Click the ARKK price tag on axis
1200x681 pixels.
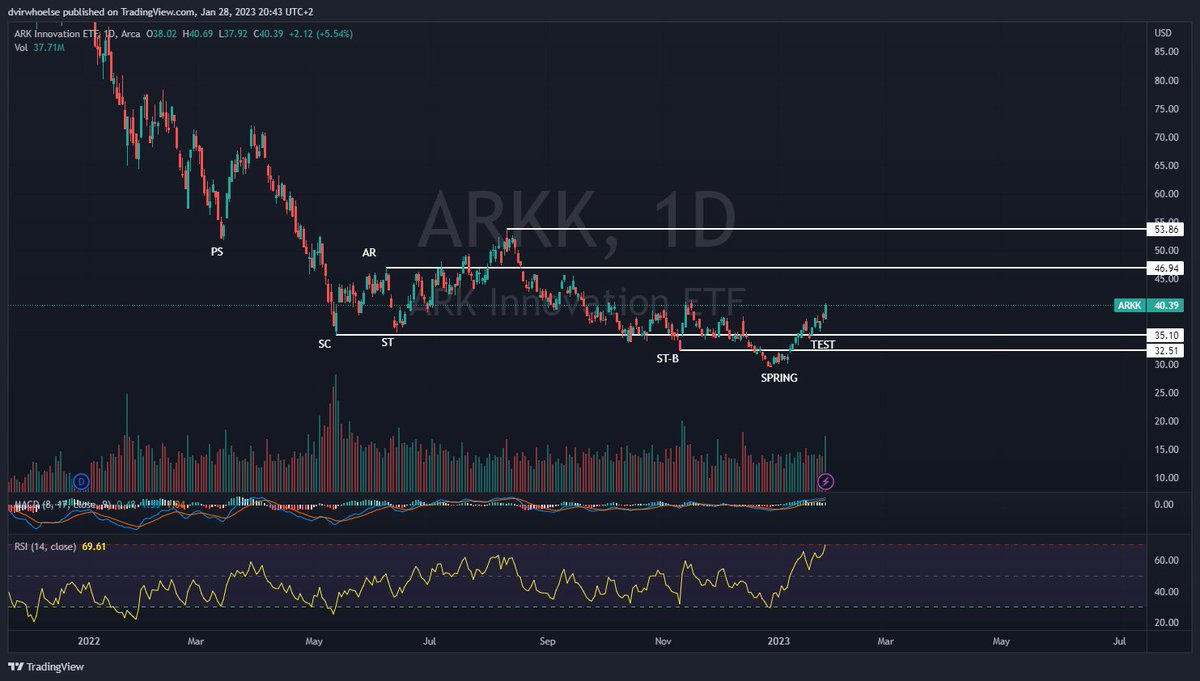(1151, 305)
